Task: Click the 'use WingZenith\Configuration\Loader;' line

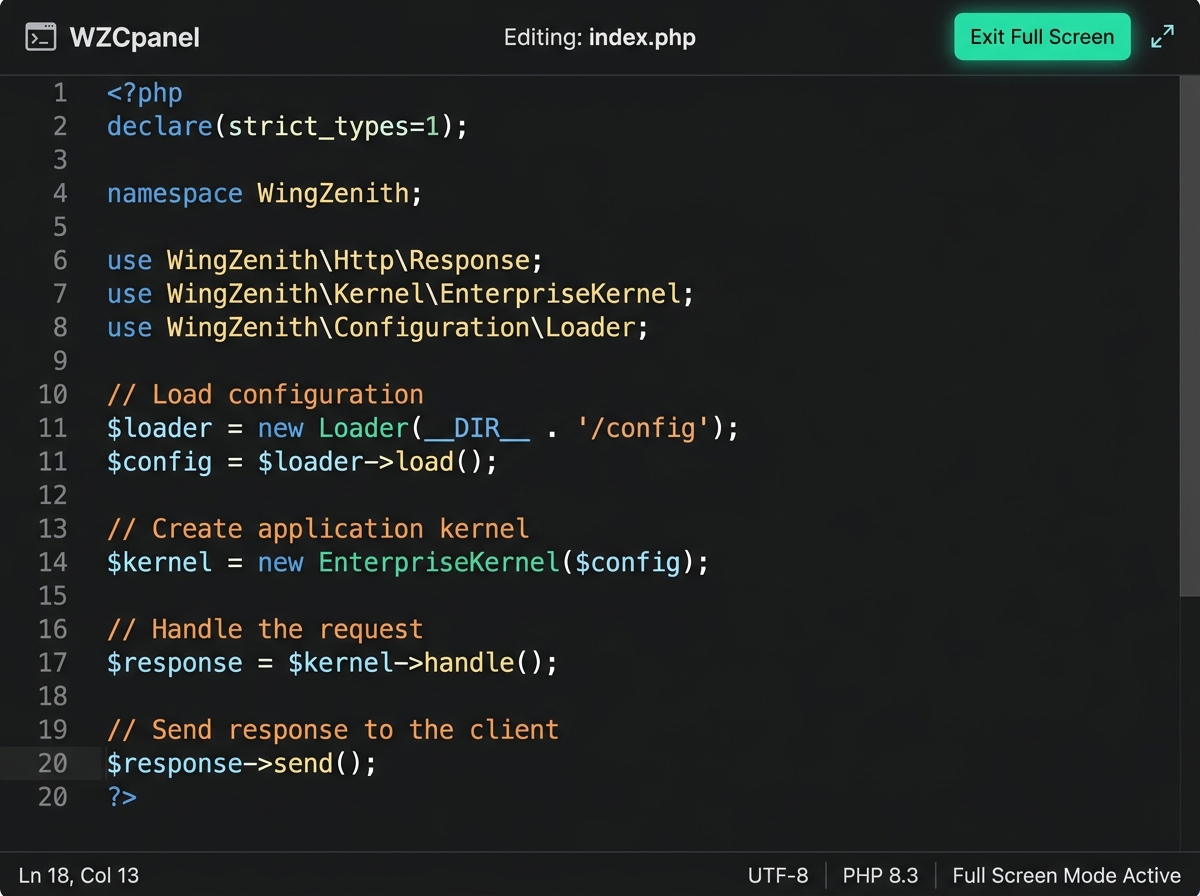Action: (x=378, y=328)
